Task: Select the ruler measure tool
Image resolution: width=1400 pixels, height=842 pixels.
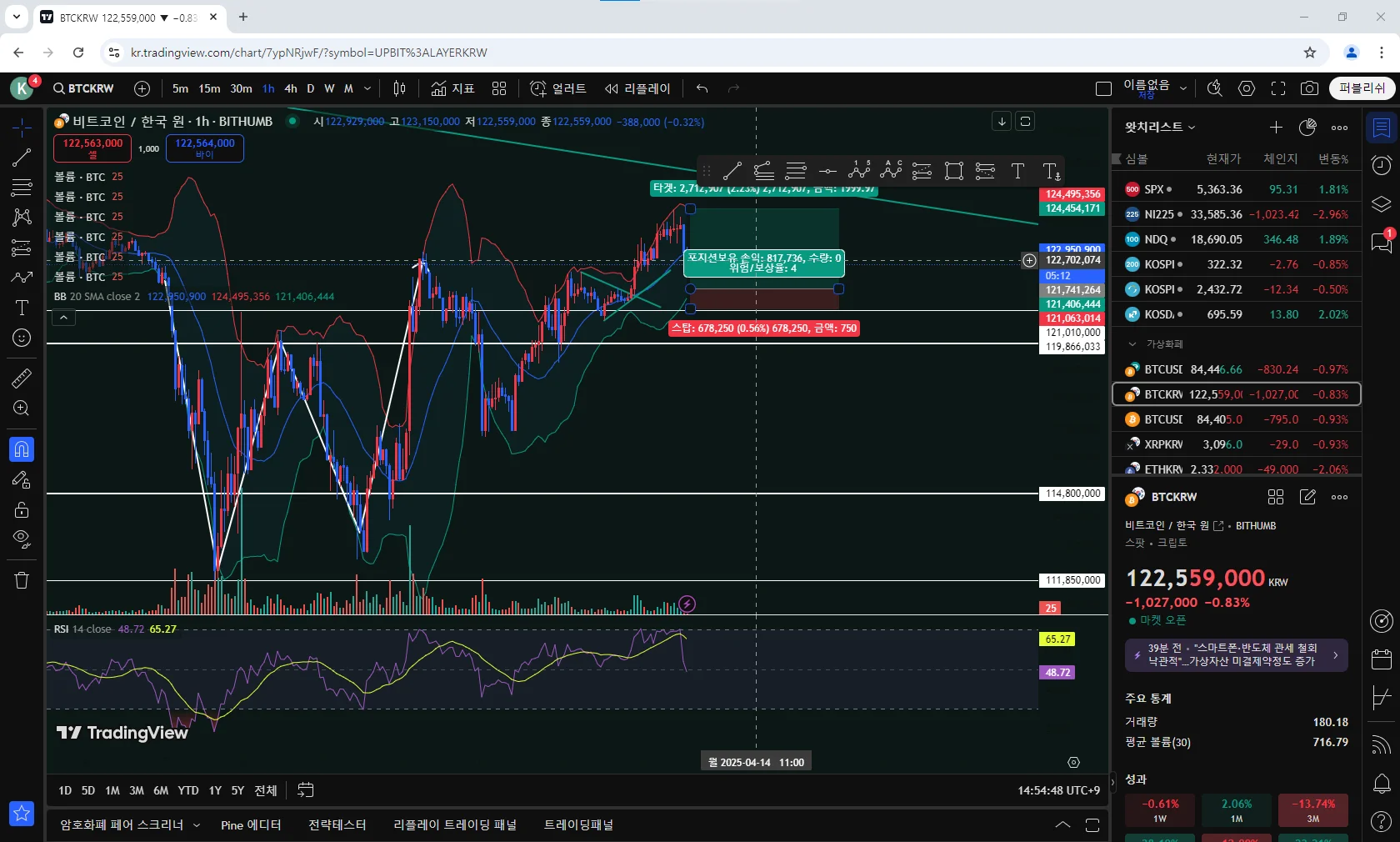Action: (x=22, y=378)
